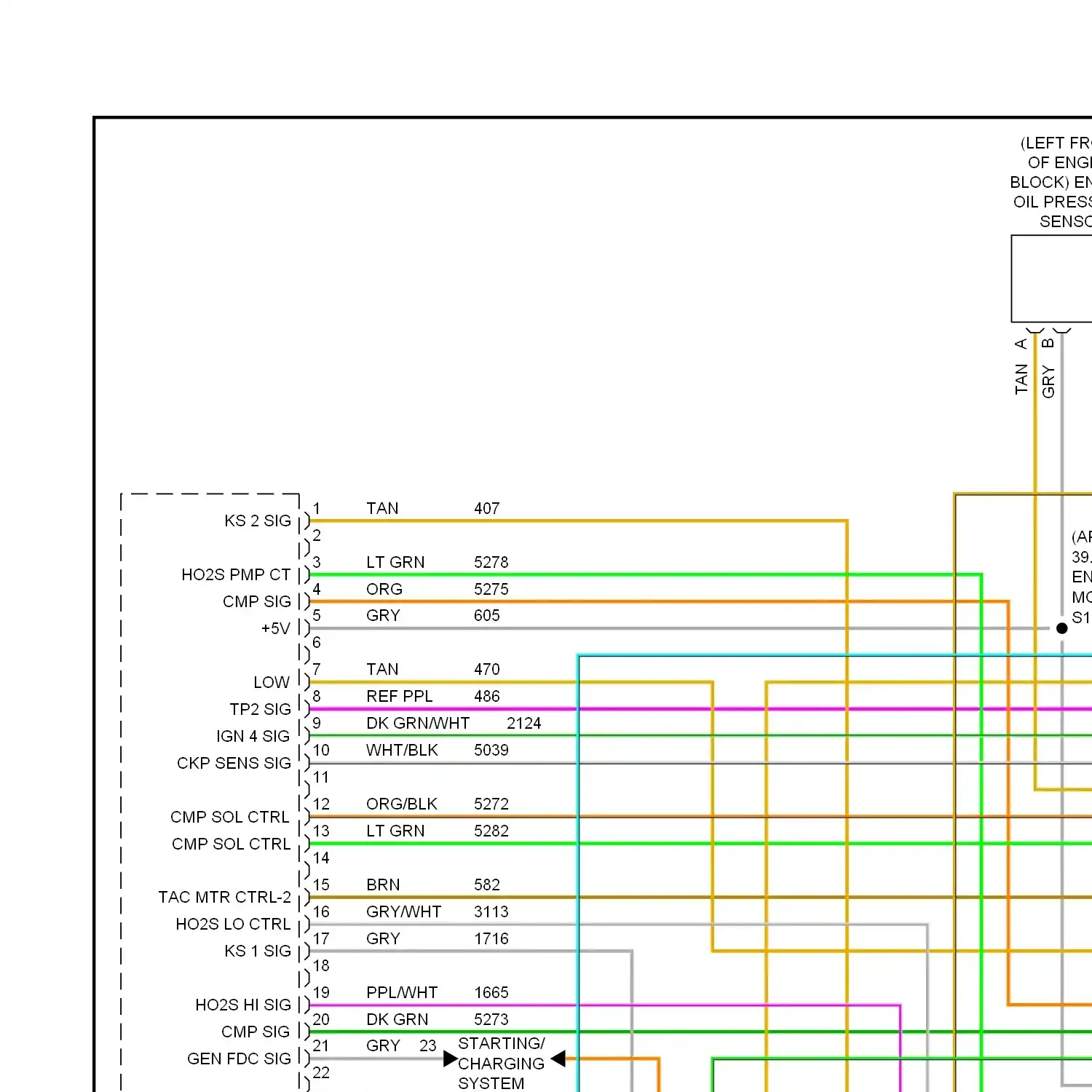Click the HO2S HI SIG label
The height and width of the screenshot is (1092, 1092).
[x=243, y=1005]
